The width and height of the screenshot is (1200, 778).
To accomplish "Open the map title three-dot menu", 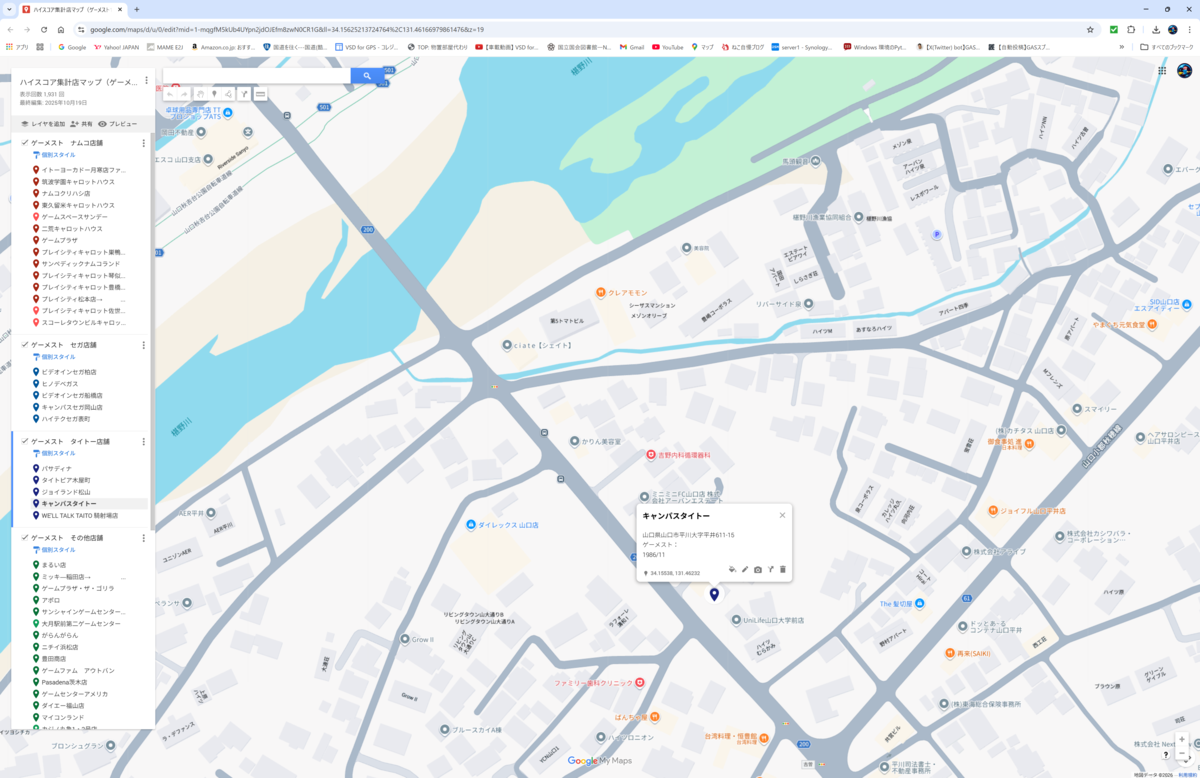I will pos(146,81).
